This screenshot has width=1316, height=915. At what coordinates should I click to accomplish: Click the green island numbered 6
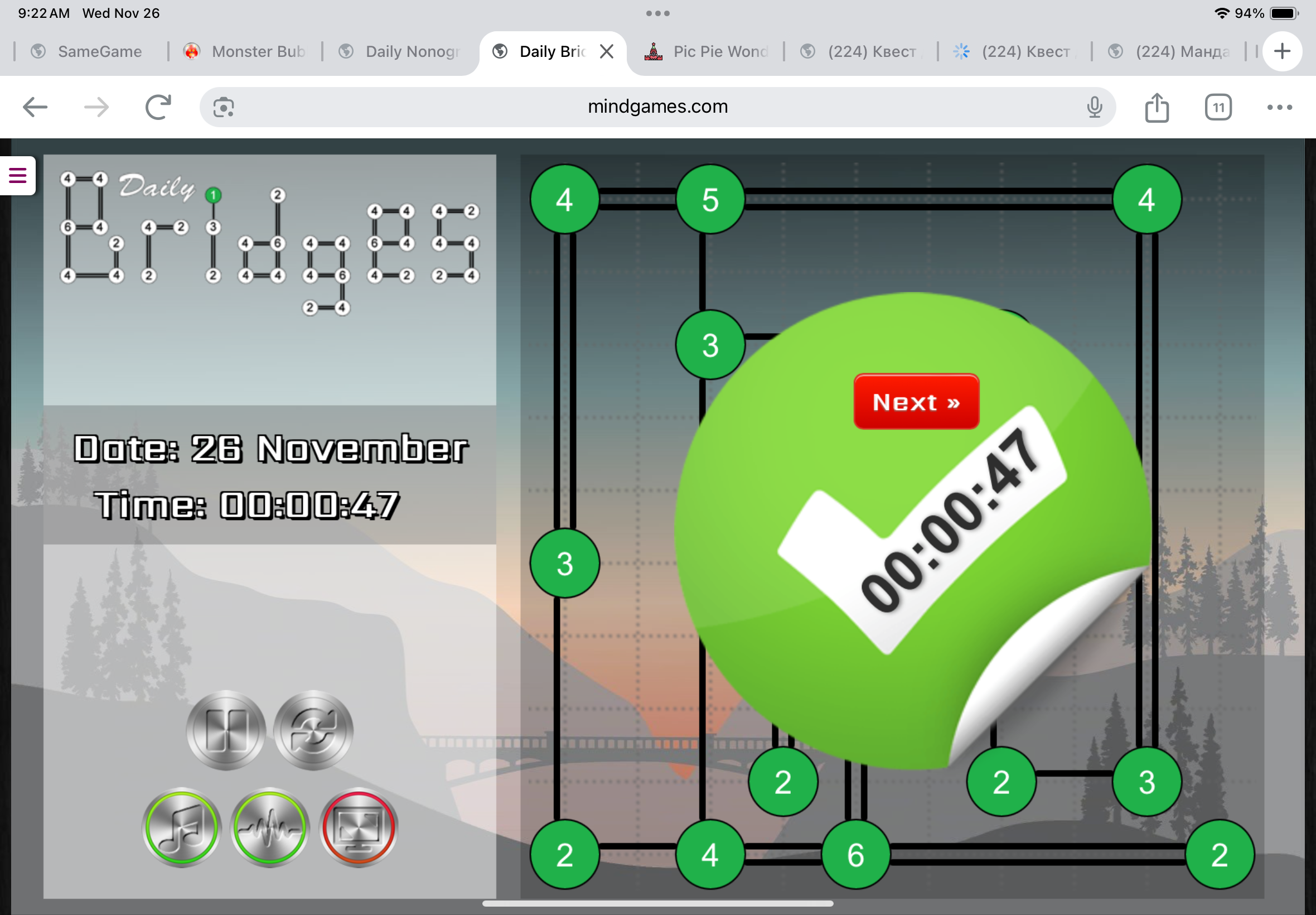[855, 854]
